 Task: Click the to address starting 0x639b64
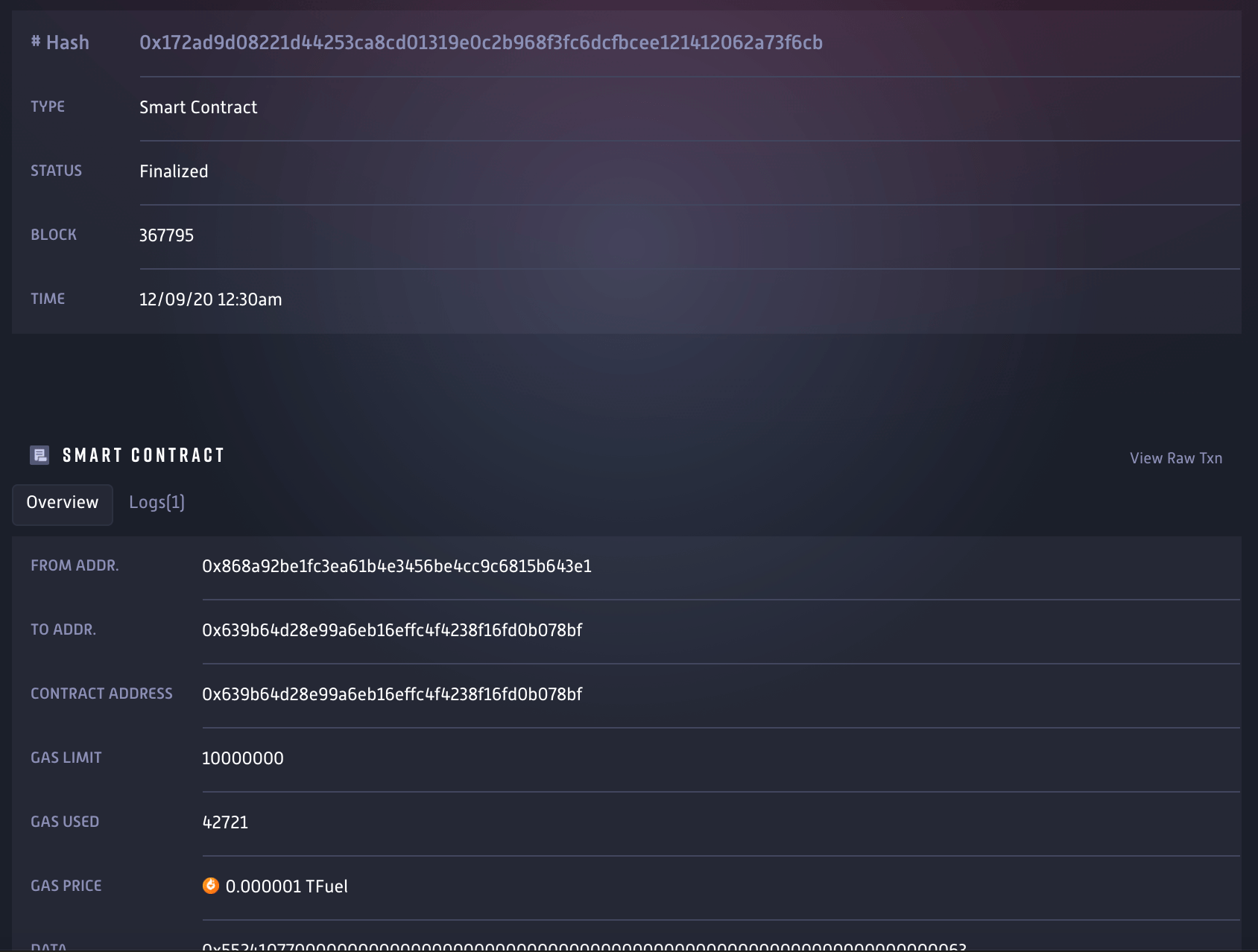click(393, 630)
